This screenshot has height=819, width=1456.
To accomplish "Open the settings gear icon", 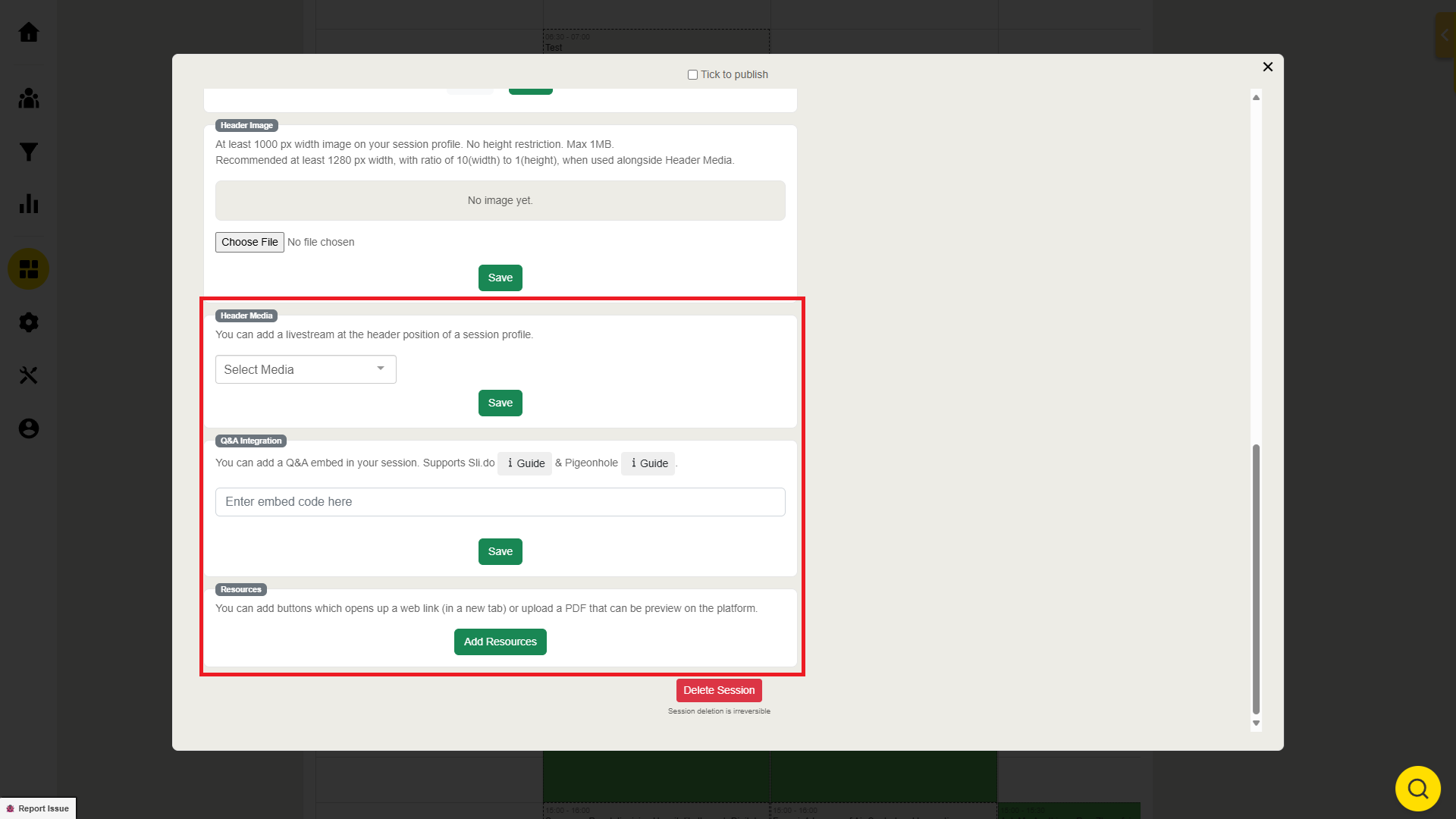I will (29, 322).
